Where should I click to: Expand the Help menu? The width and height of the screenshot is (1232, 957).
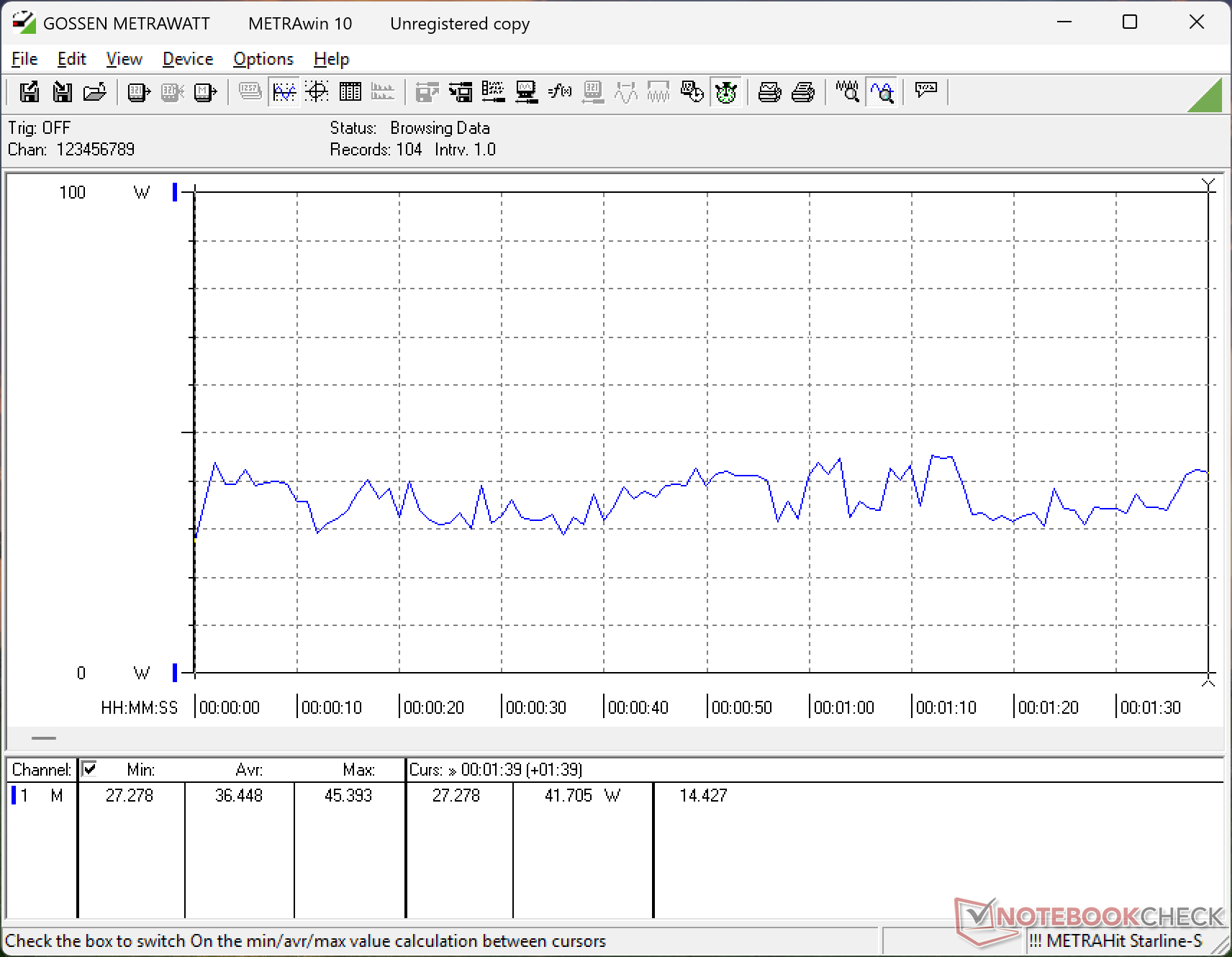click(x=331, y=59)
